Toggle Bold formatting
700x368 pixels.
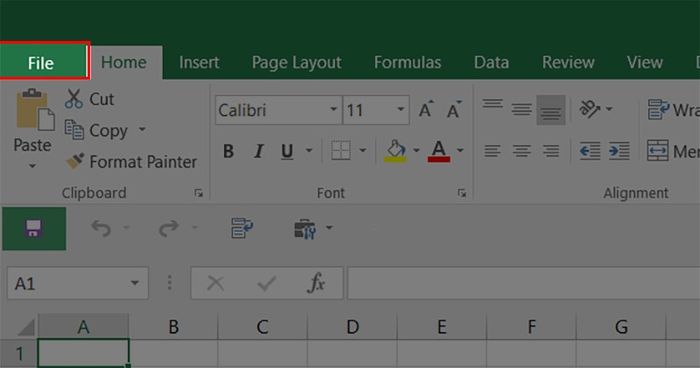228,151
